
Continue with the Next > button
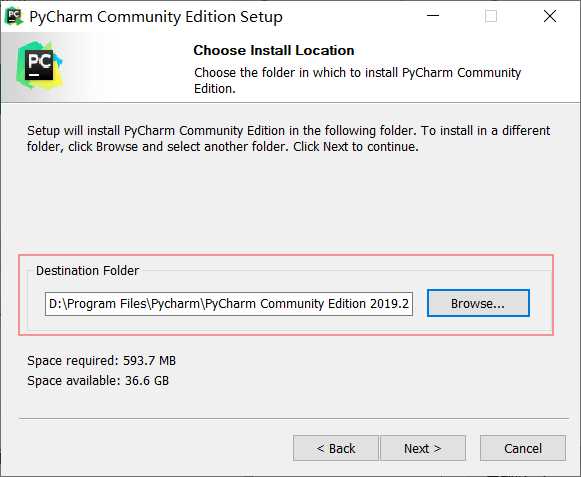tap(422, 448)
